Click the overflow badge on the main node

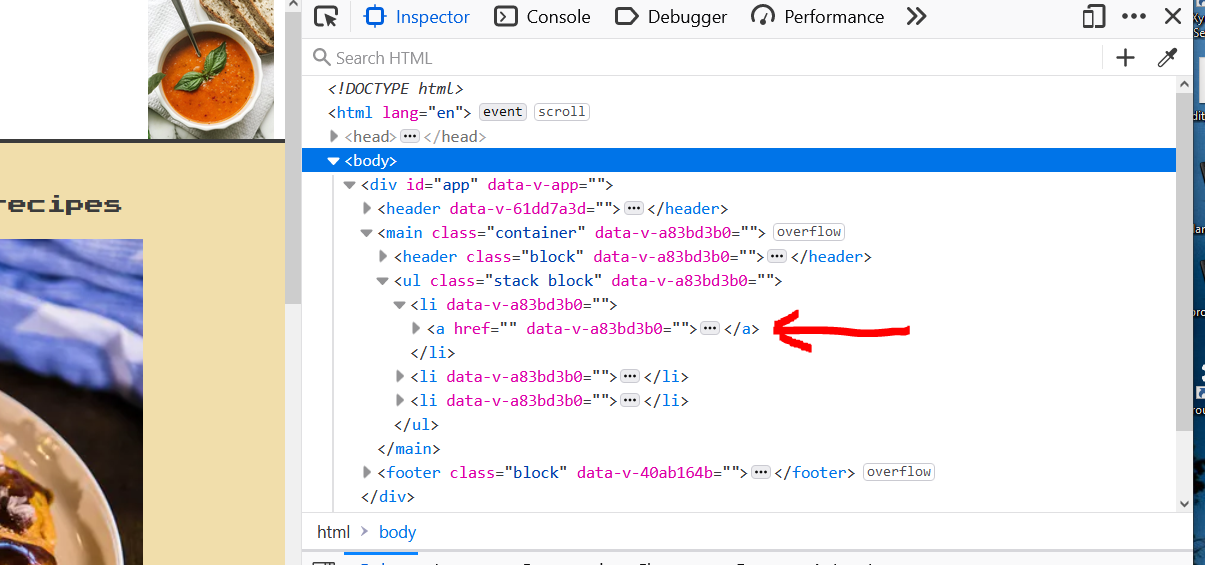(x=809, y=232)
